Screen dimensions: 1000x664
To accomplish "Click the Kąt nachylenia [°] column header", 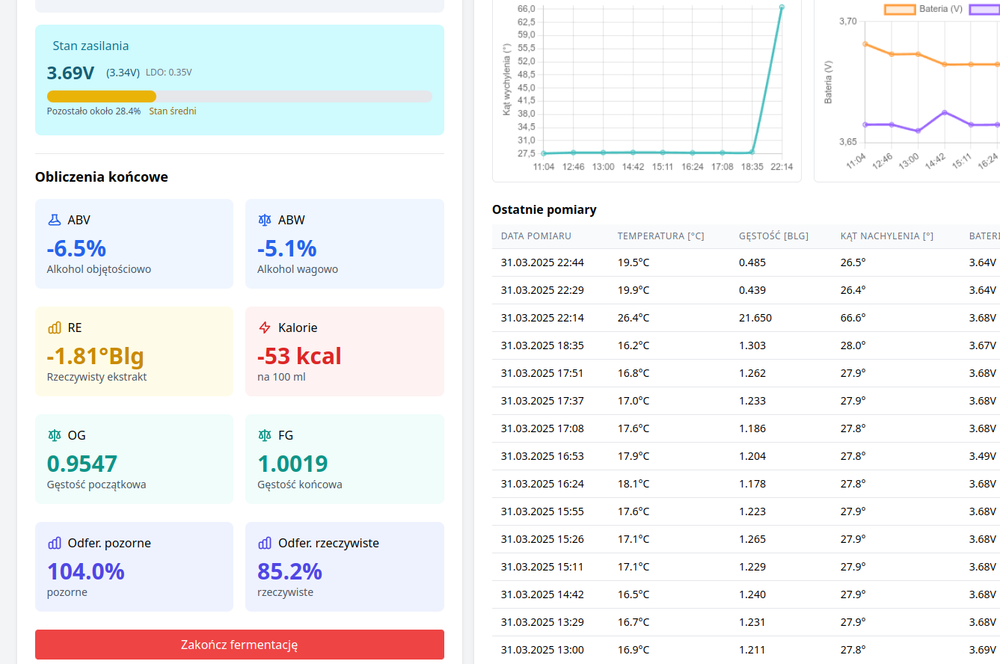I will (886, 236).
